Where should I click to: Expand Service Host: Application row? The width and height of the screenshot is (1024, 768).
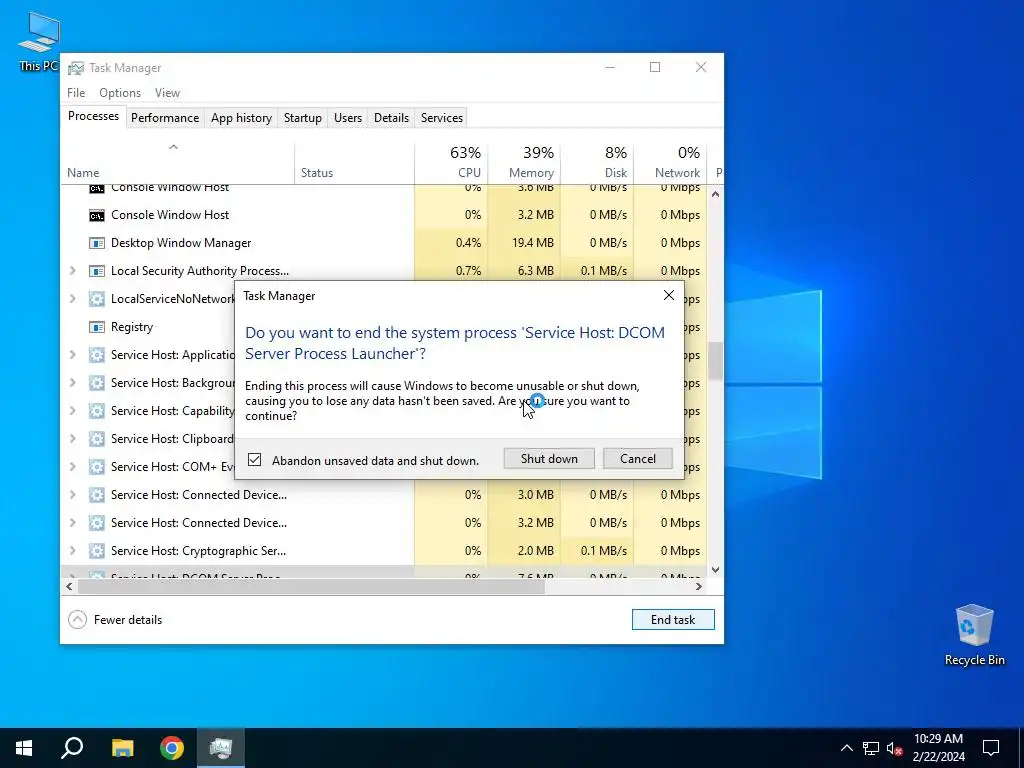click(x=72, y=355)
